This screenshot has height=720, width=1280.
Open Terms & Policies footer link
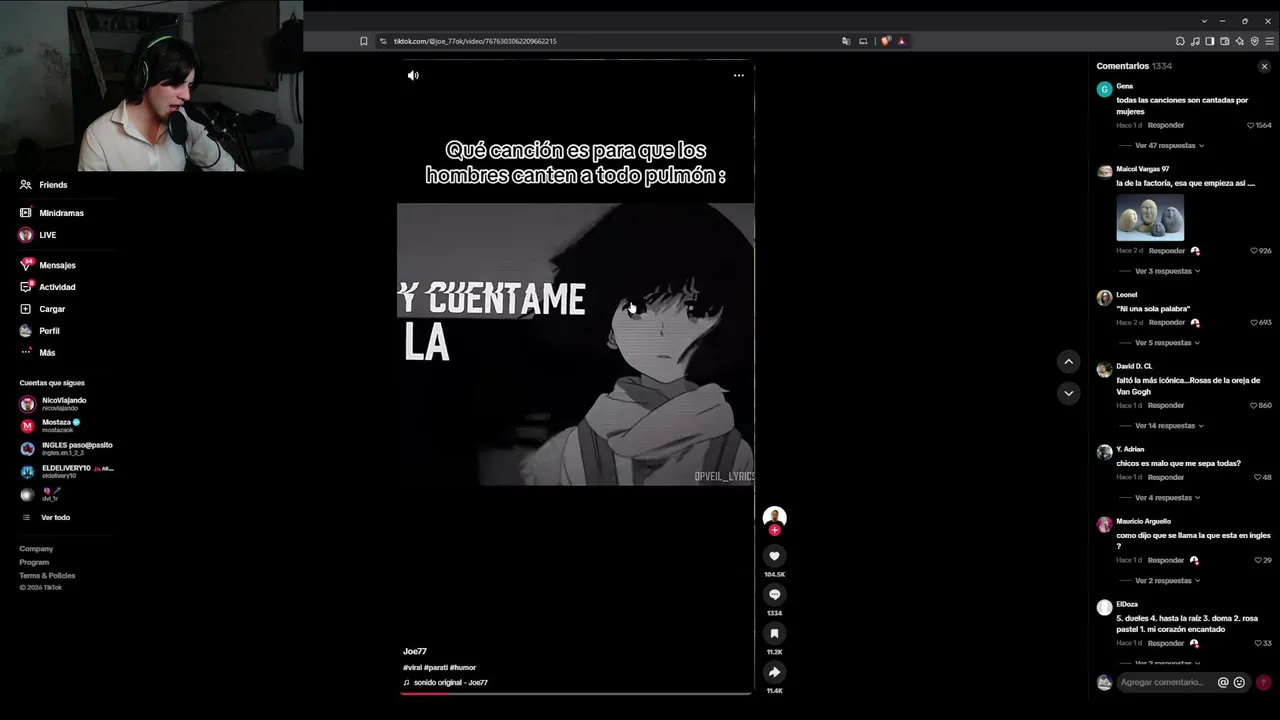47,576
